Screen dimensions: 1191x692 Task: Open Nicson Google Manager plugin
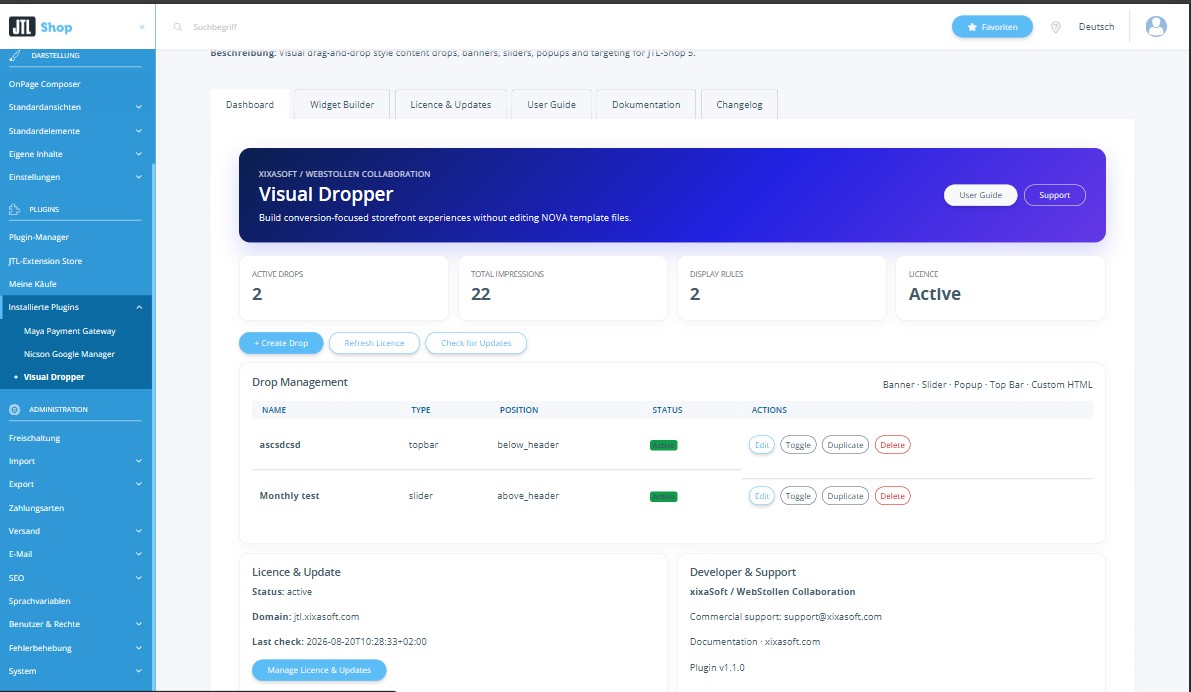[69, 354]
